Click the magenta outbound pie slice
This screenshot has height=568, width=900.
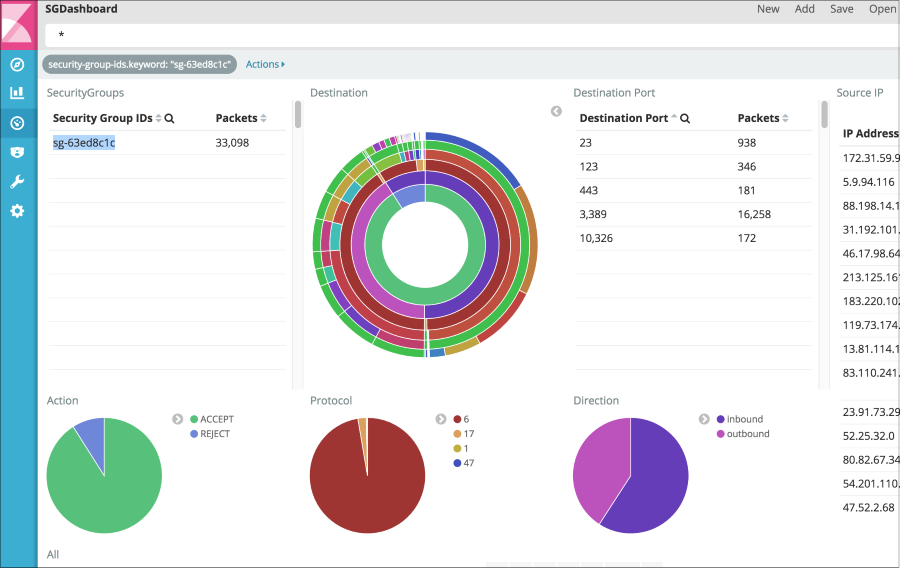[600, 468]
